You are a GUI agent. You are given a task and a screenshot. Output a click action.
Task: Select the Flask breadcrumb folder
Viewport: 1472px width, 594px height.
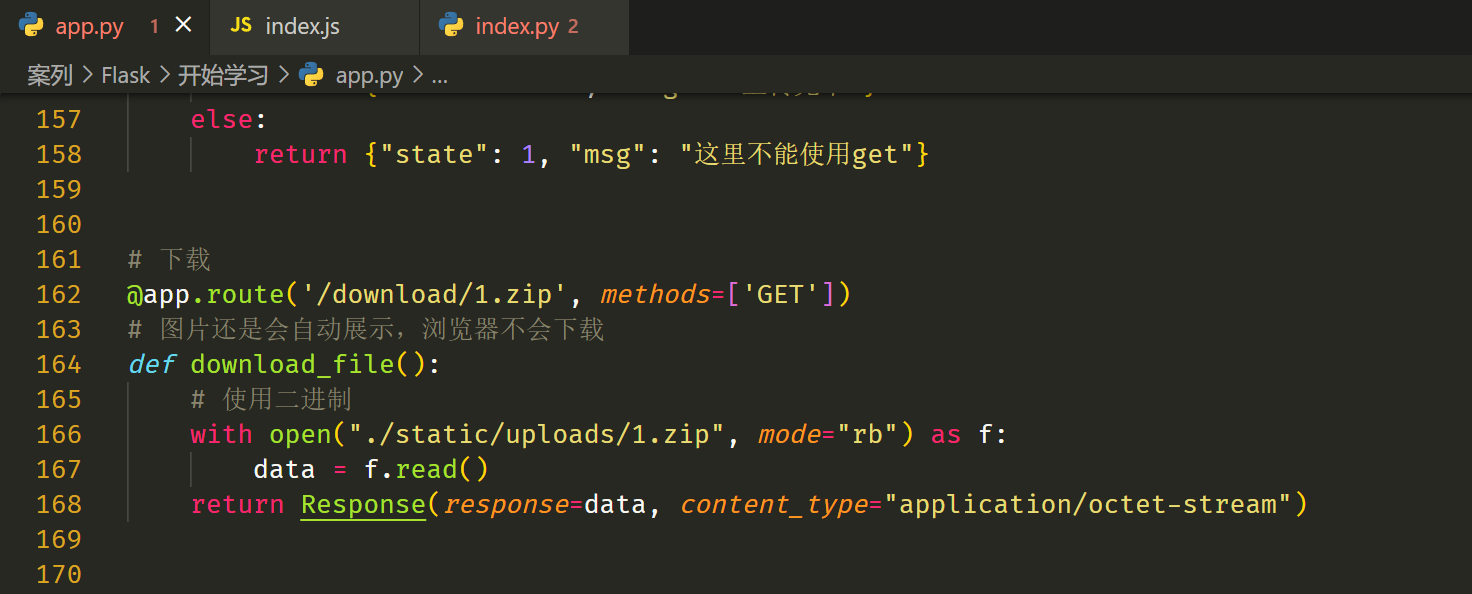click(x=126, y=75)
